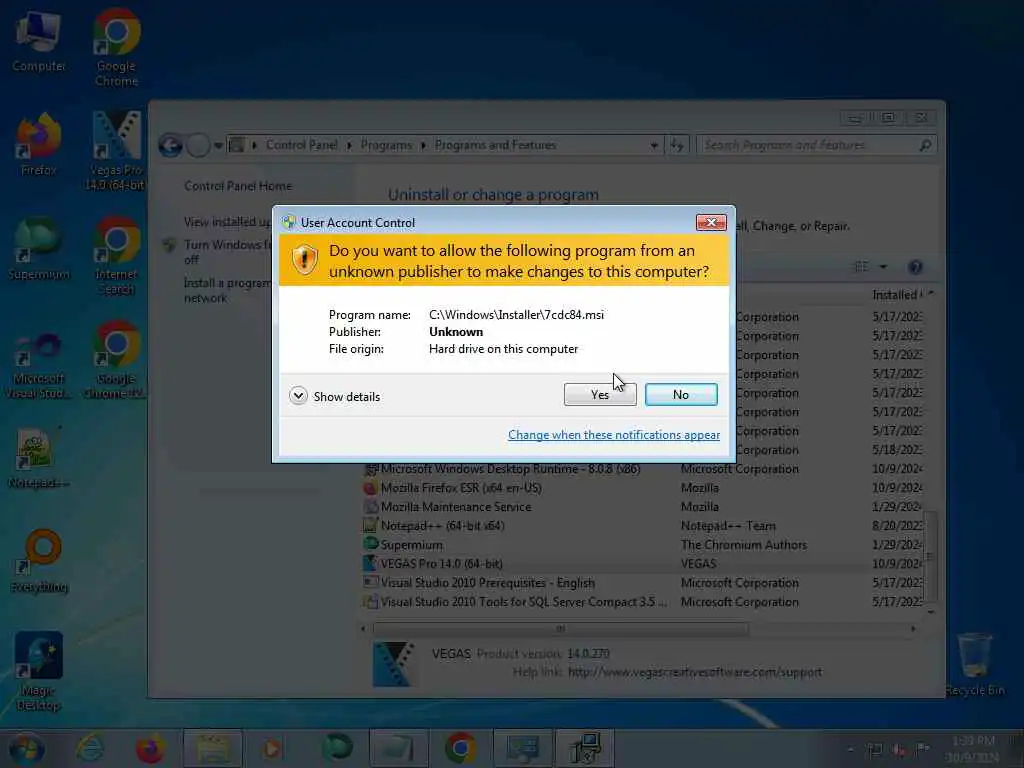Open Chrome from taskbar
Viewport: 1024px width, 768px height.
pos(461,748)
